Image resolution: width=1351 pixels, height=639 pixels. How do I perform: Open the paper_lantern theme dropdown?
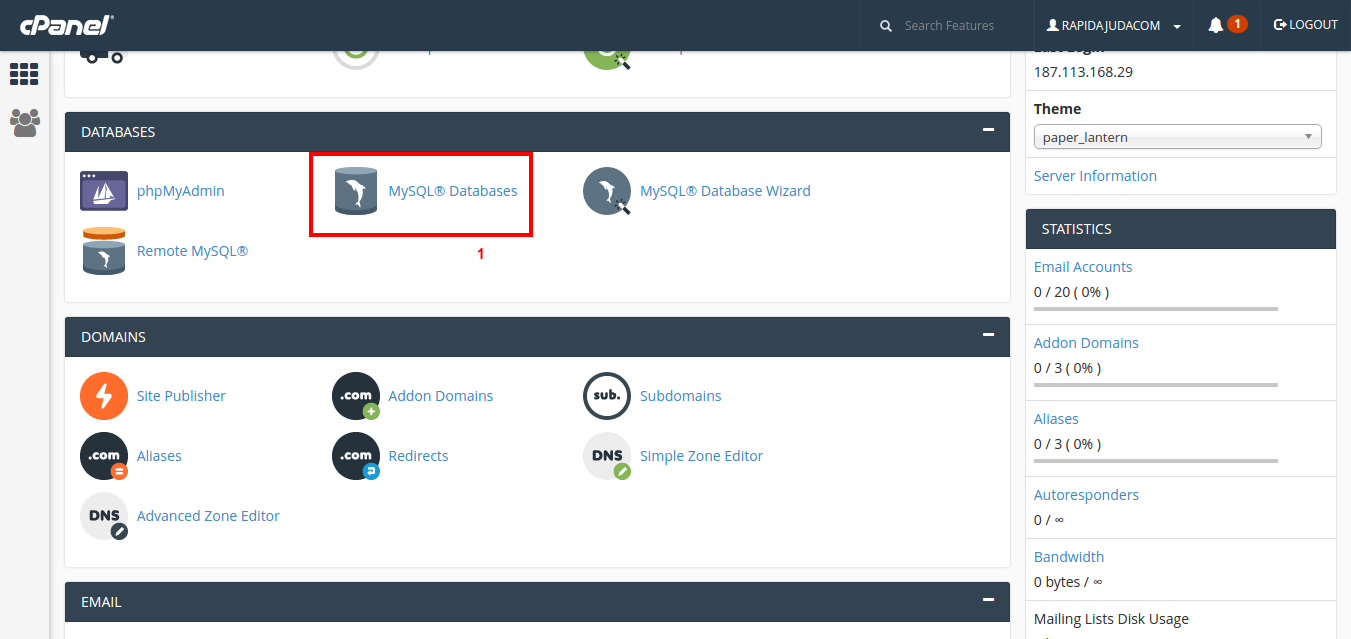(1177, 137)
